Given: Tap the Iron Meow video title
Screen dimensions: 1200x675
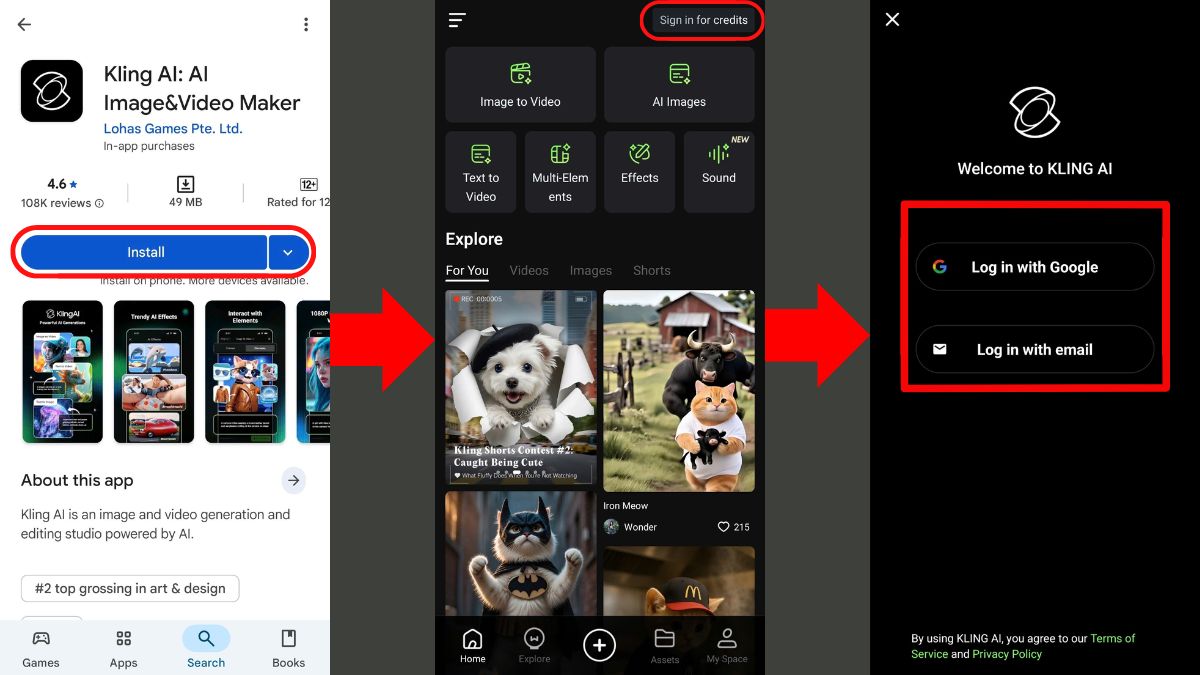Looking at the screenshot, I should coord(626,506).
